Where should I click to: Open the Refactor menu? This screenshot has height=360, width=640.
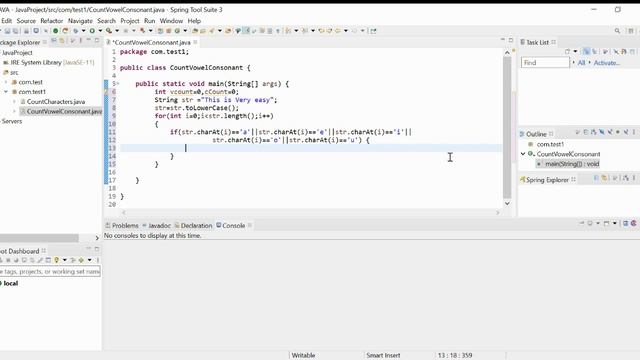click(52, 21)
